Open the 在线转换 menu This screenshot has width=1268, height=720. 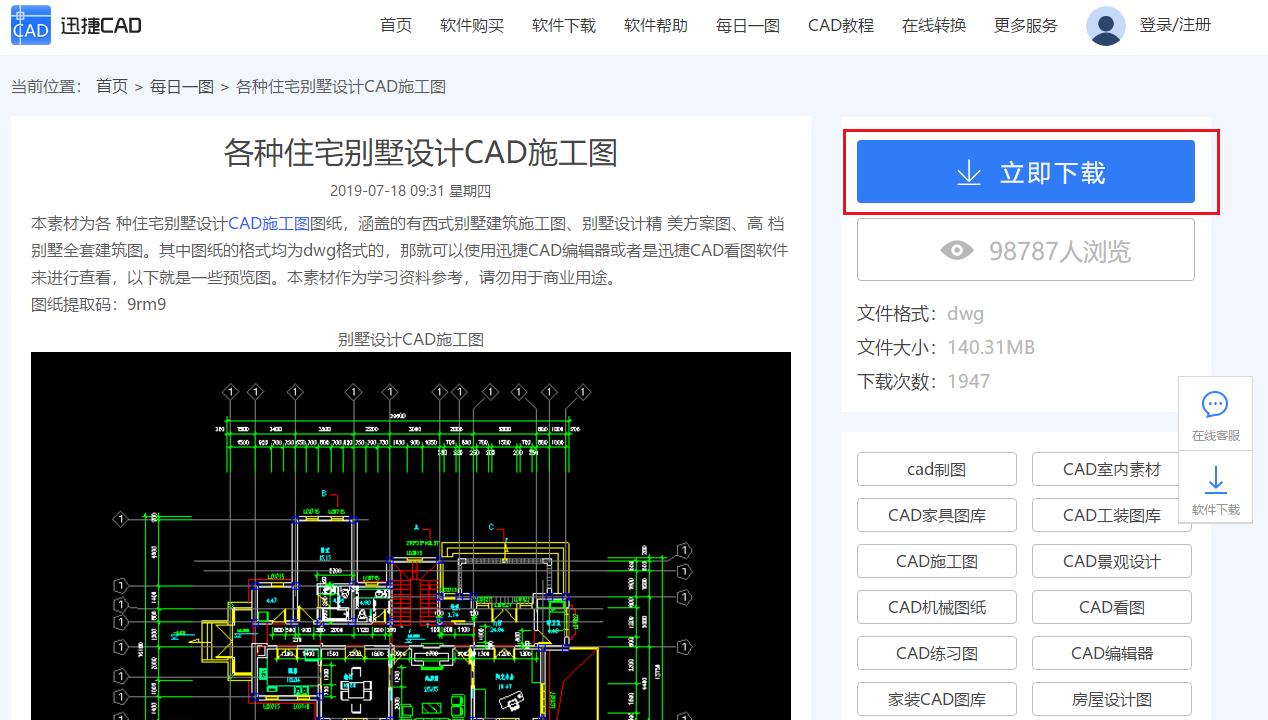click(x=932, y=26)
